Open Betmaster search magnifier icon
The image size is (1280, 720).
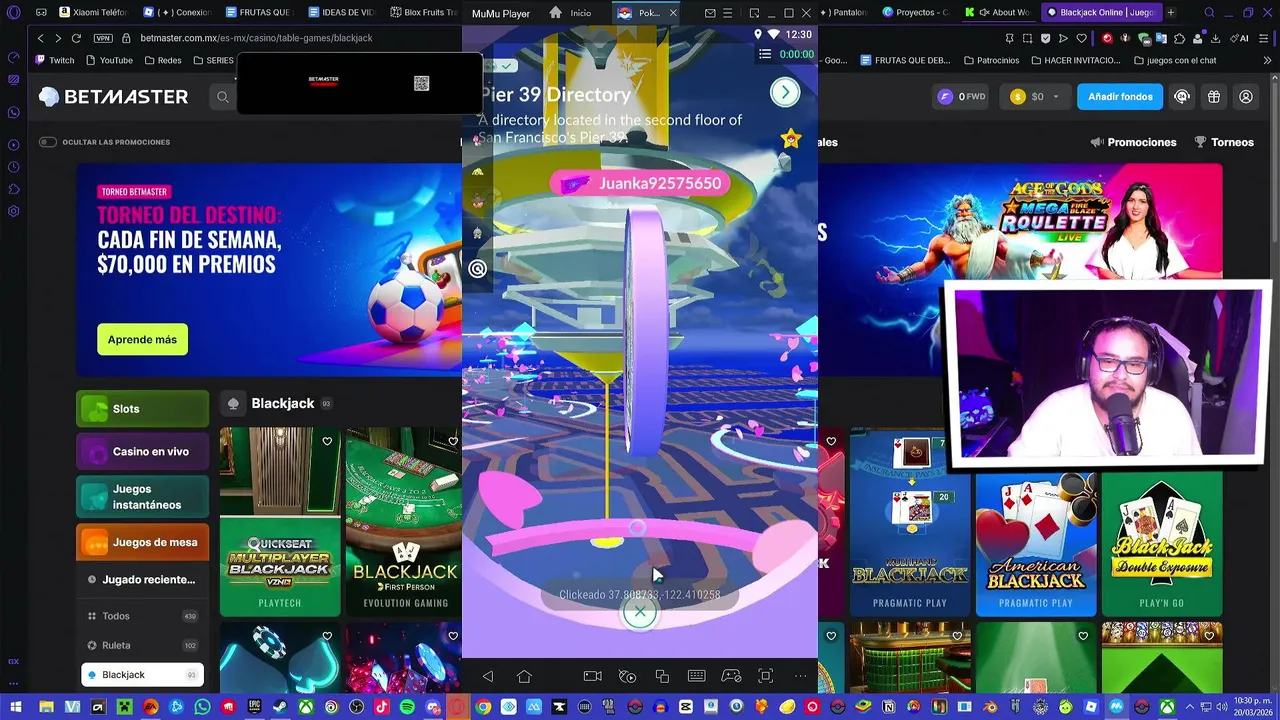coord(223,97)
